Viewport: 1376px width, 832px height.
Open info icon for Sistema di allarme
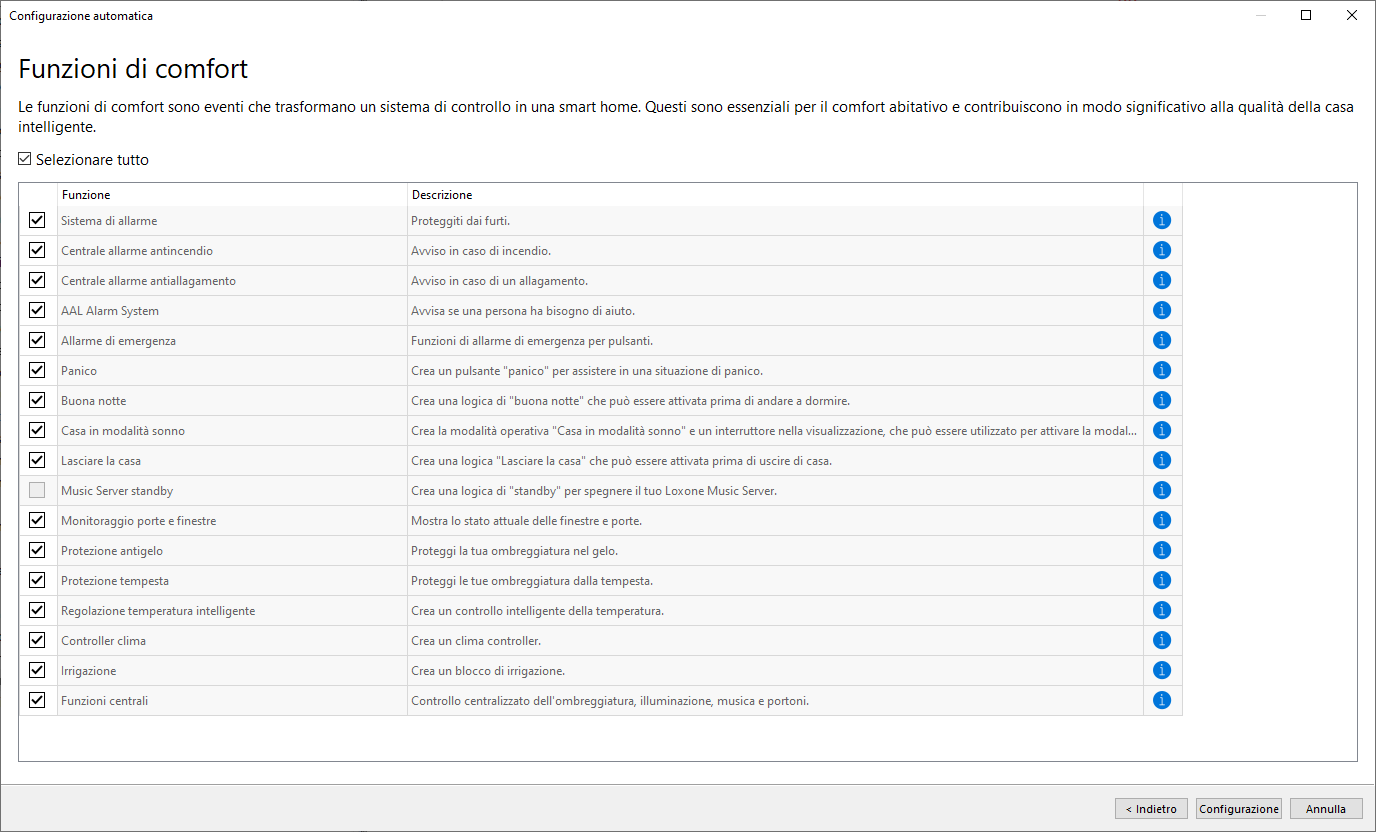coord(1161,220)
